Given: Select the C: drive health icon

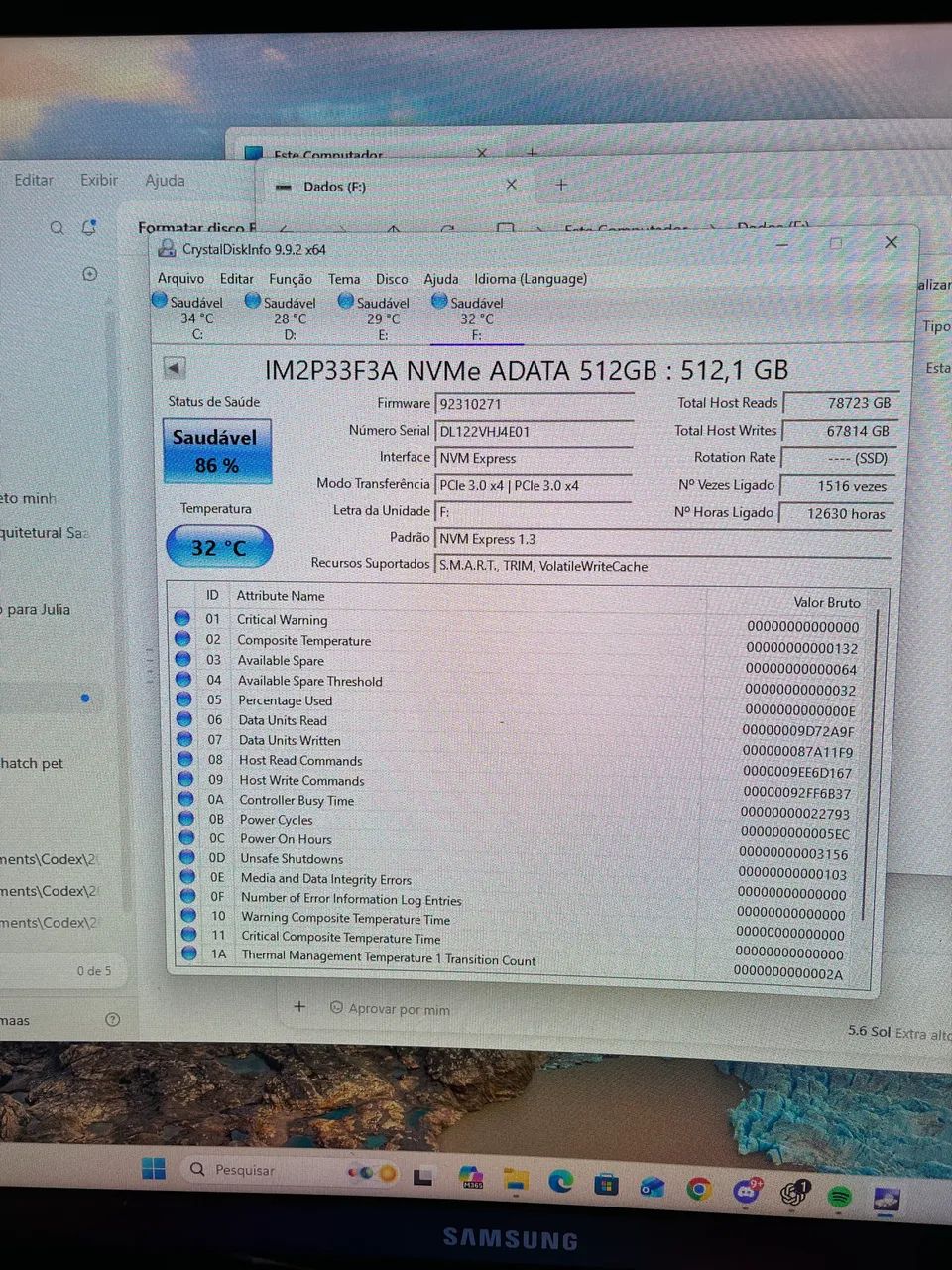Looking at the screenshot, I should click(x=160, y=299).
